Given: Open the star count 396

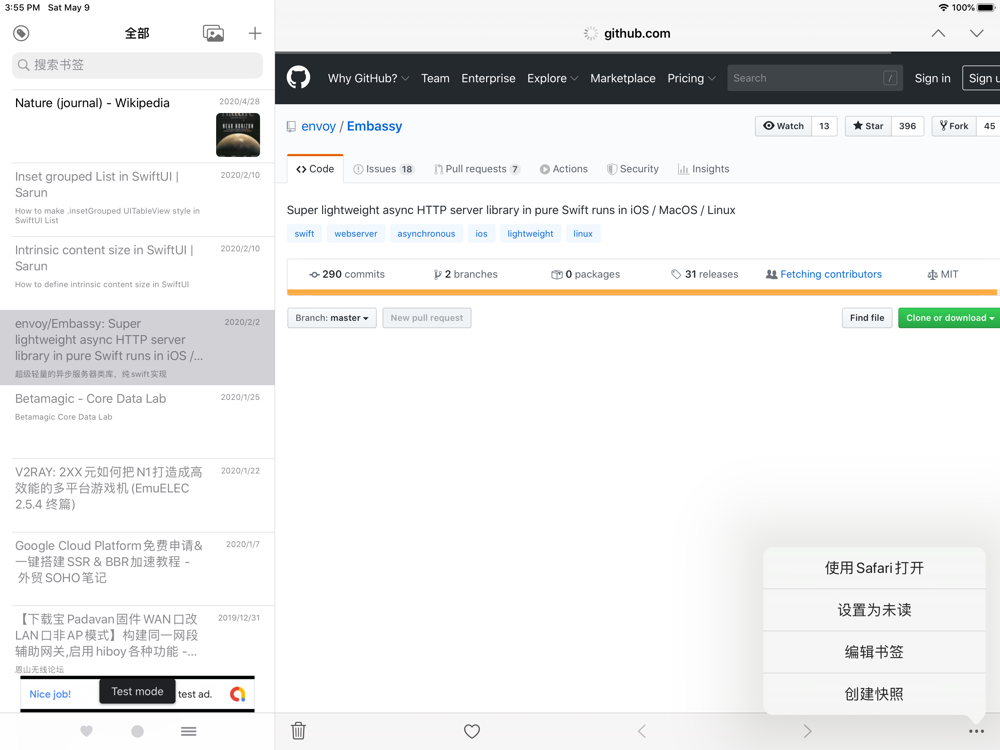Looking at the screenshot, I should 908,126.
